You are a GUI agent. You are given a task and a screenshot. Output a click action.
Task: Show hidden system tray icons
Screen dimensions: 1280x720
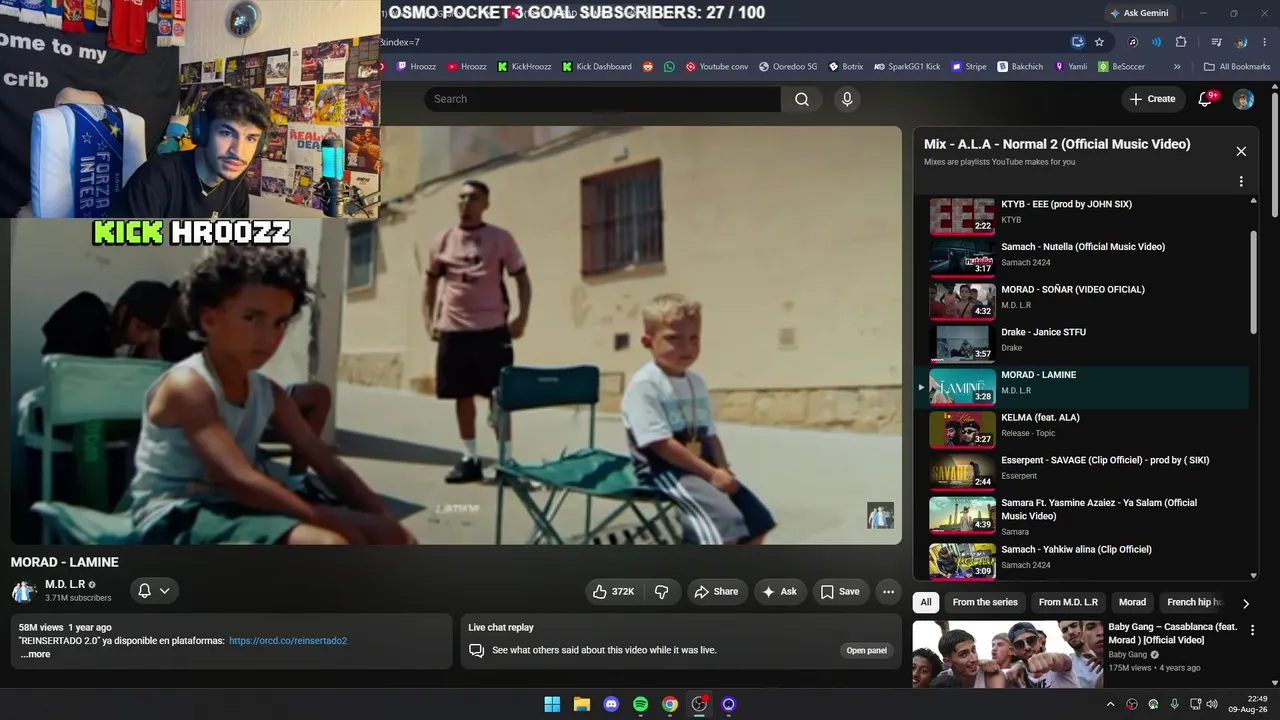coord(1110,704)
